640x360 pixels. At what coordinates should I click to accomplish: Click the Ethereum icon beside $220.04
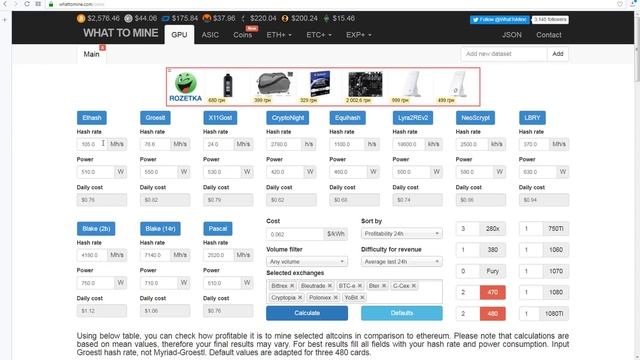pyautogui.click(x=243, y=18)
